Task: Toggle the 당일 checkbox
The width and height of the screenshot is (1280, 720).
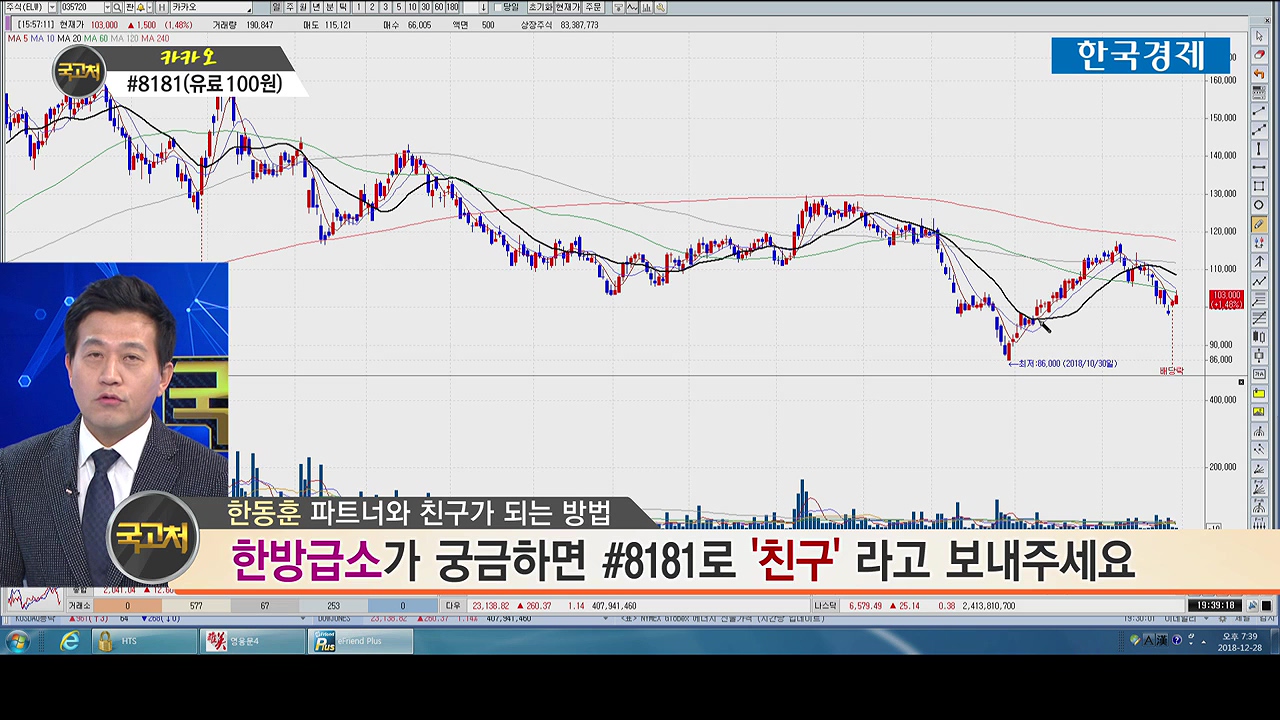Action: 498,7
